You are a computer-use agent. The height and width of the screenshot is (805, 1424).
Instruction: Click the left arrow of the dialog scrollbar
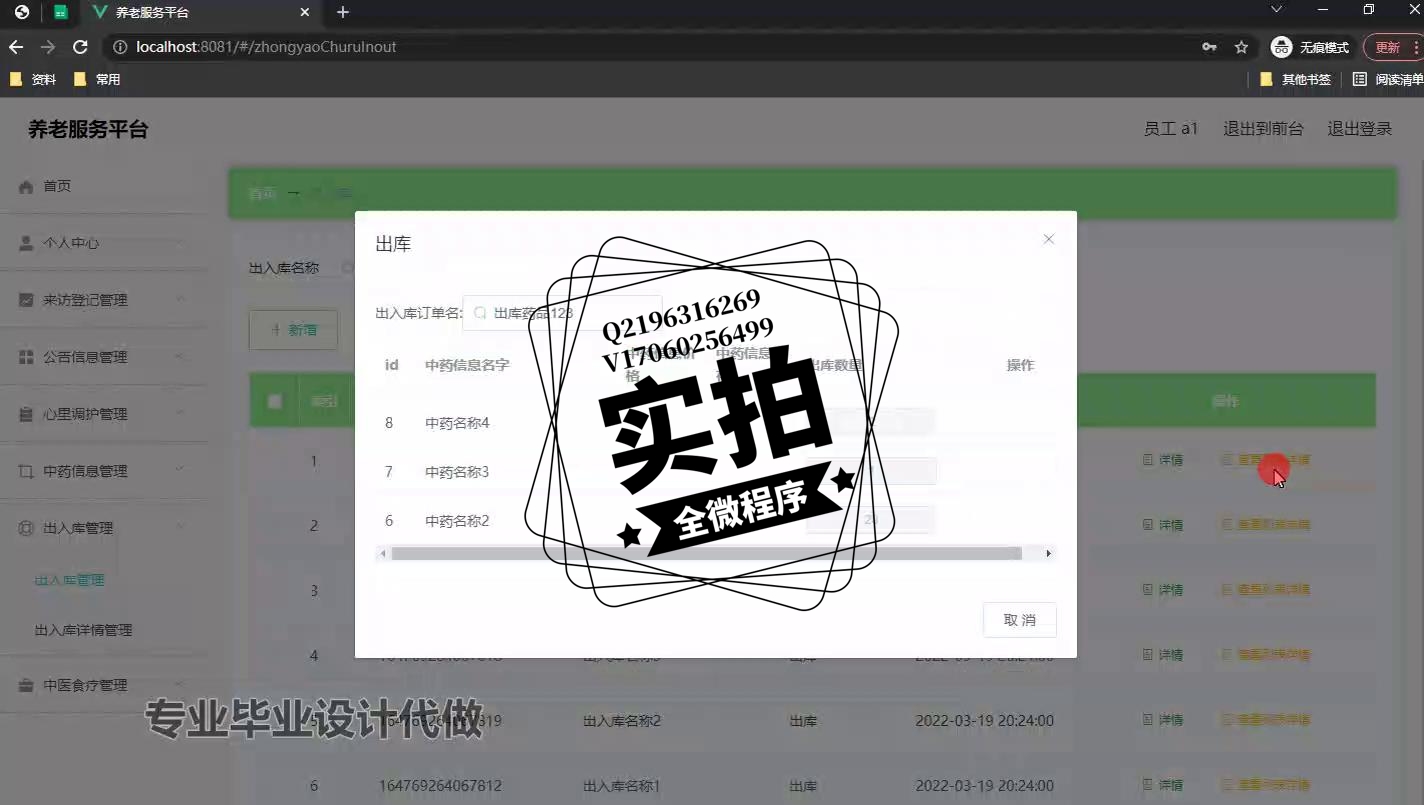[x=382, y=553]
